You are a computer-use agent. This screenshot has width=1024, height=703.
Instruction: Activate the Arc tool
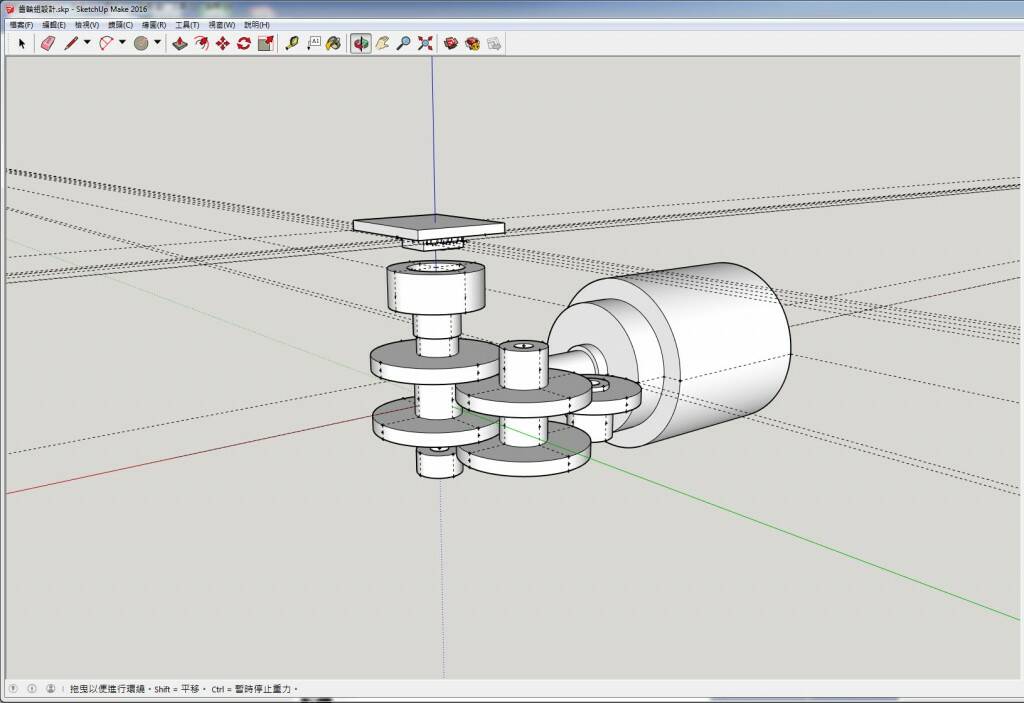106,44
